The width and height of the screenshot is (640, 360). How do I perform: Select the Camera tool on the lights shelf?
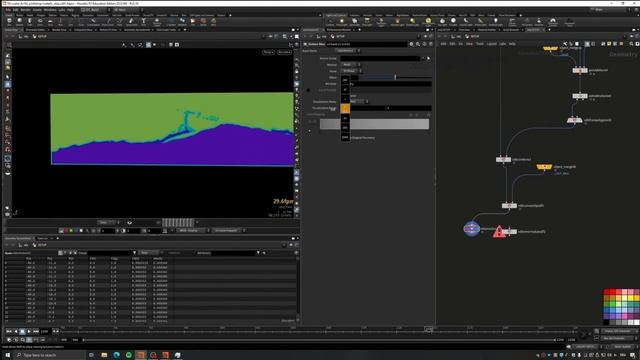click(330, 22)
